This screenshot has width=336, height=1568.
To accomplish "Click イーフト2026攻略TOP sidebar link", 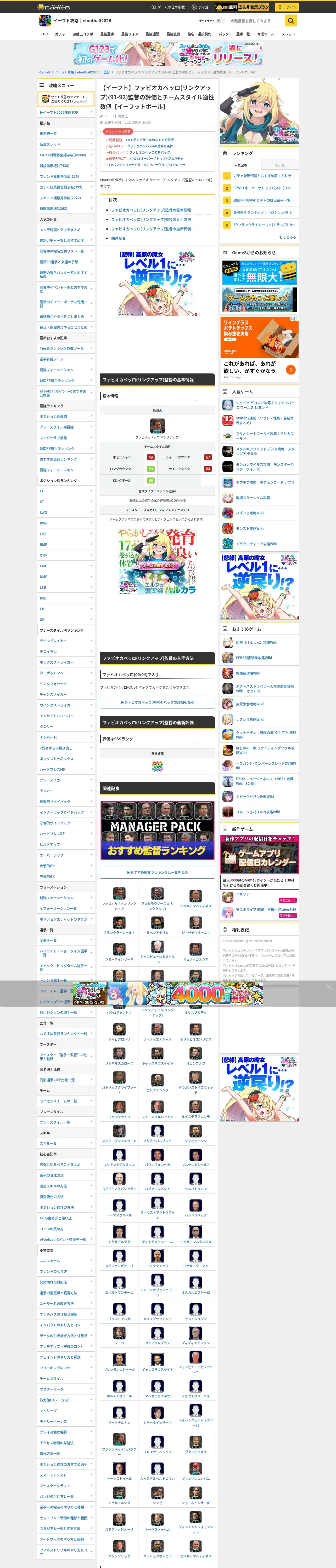I will coord(66,113).
